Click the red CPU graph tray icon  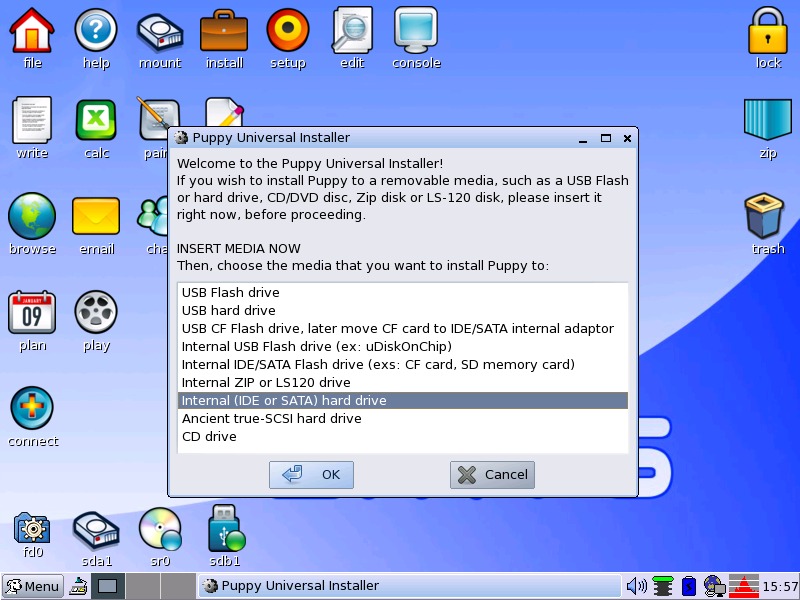point(744,586)
